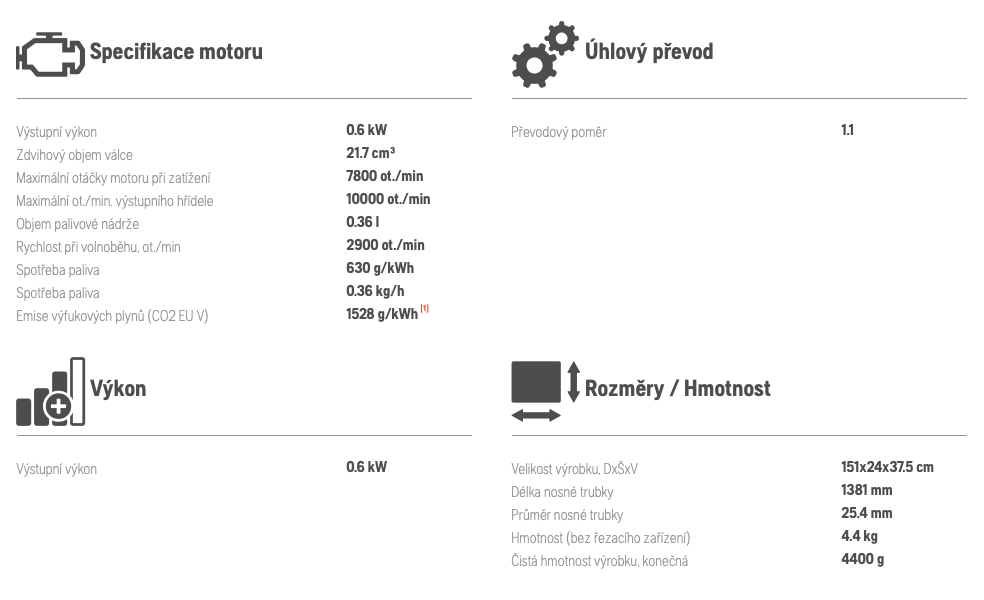Select the Specifikace motoru heading
The image size is (984, 600).
click(x=176, y=51)
